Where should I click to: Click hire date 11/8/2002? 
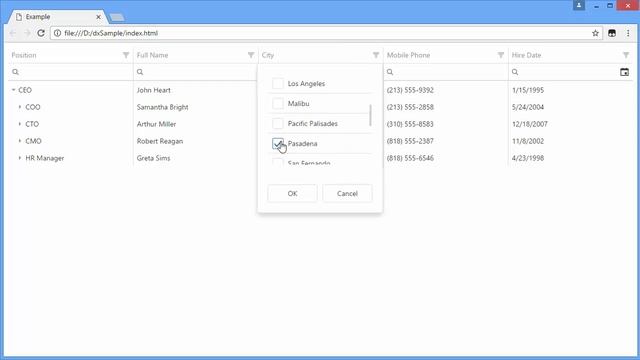[x=528, y=141]
